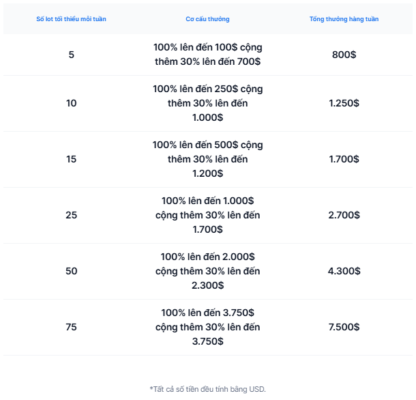Click the 4.300$ weekly total cell

click(344, 271)
